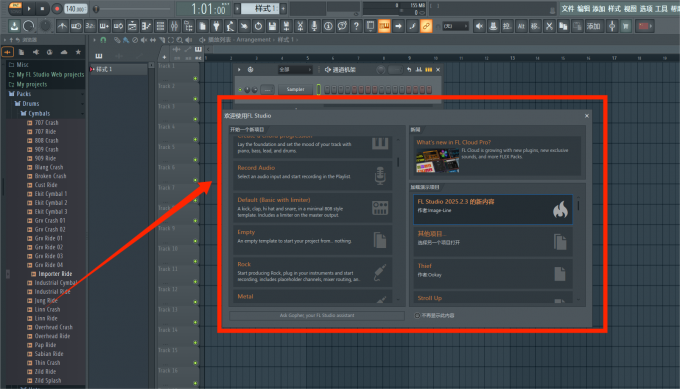Click the question mark help icon
The width and height of the screenshot is (680, 389).
356,26
